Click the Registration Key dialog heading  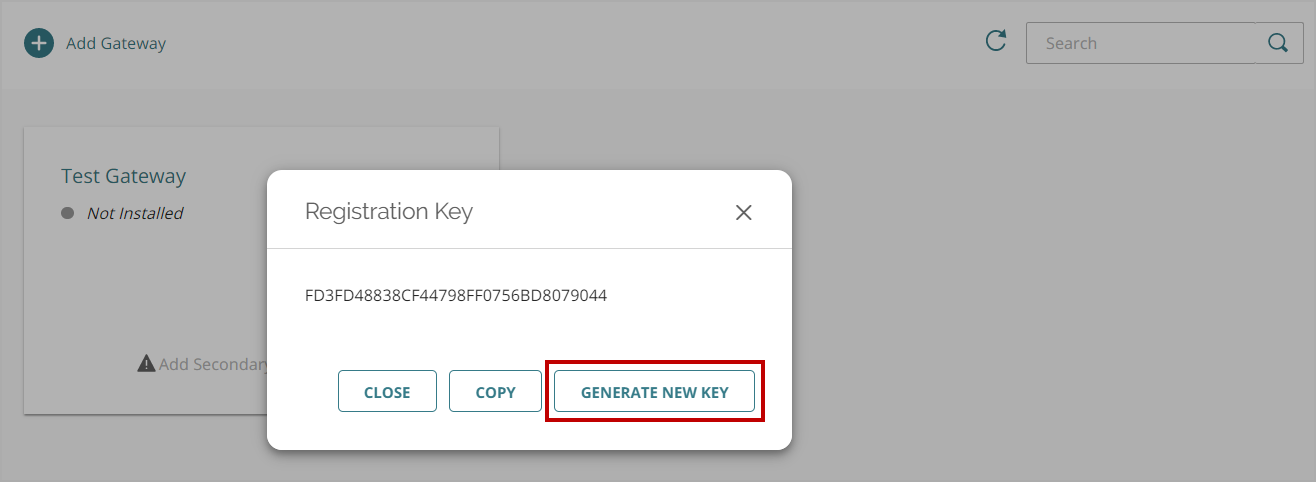[389, 211]
